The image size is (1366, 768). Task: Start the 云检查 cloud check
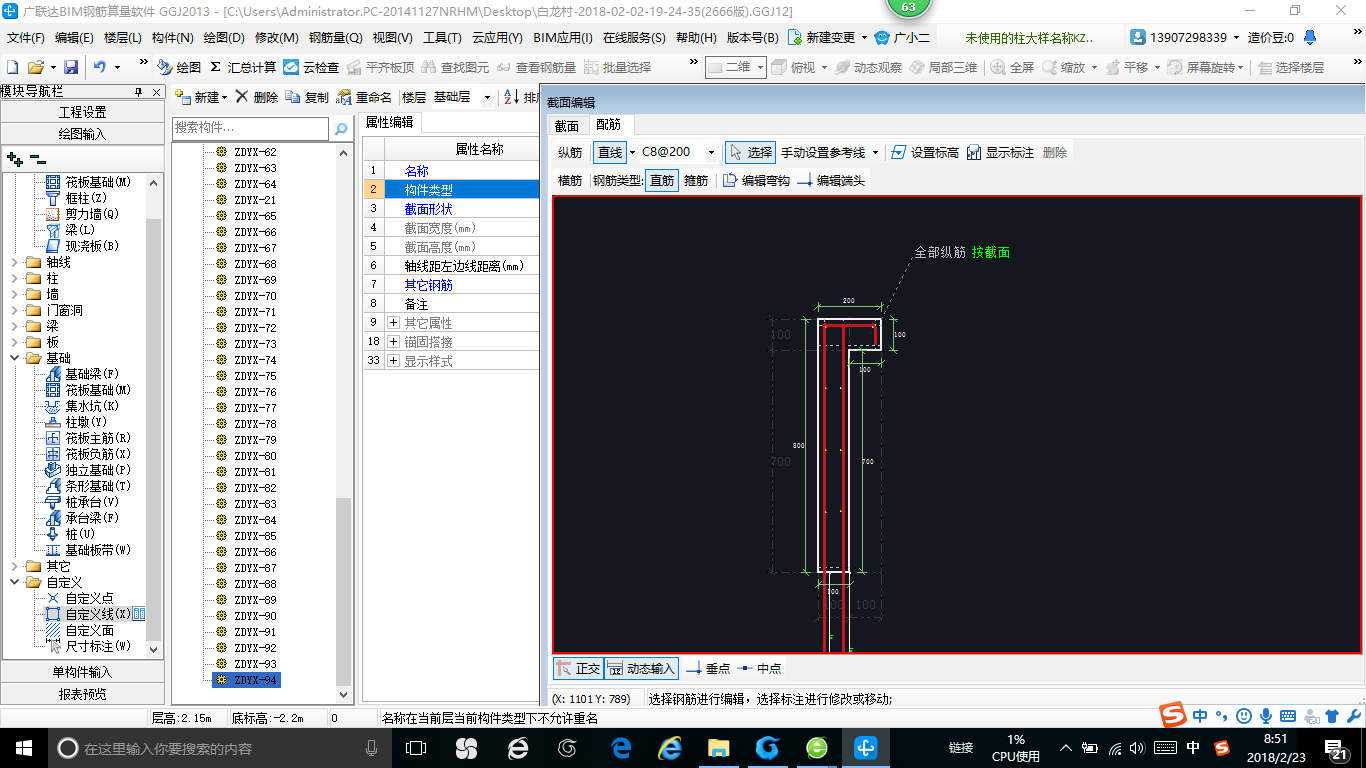(311, 67)
